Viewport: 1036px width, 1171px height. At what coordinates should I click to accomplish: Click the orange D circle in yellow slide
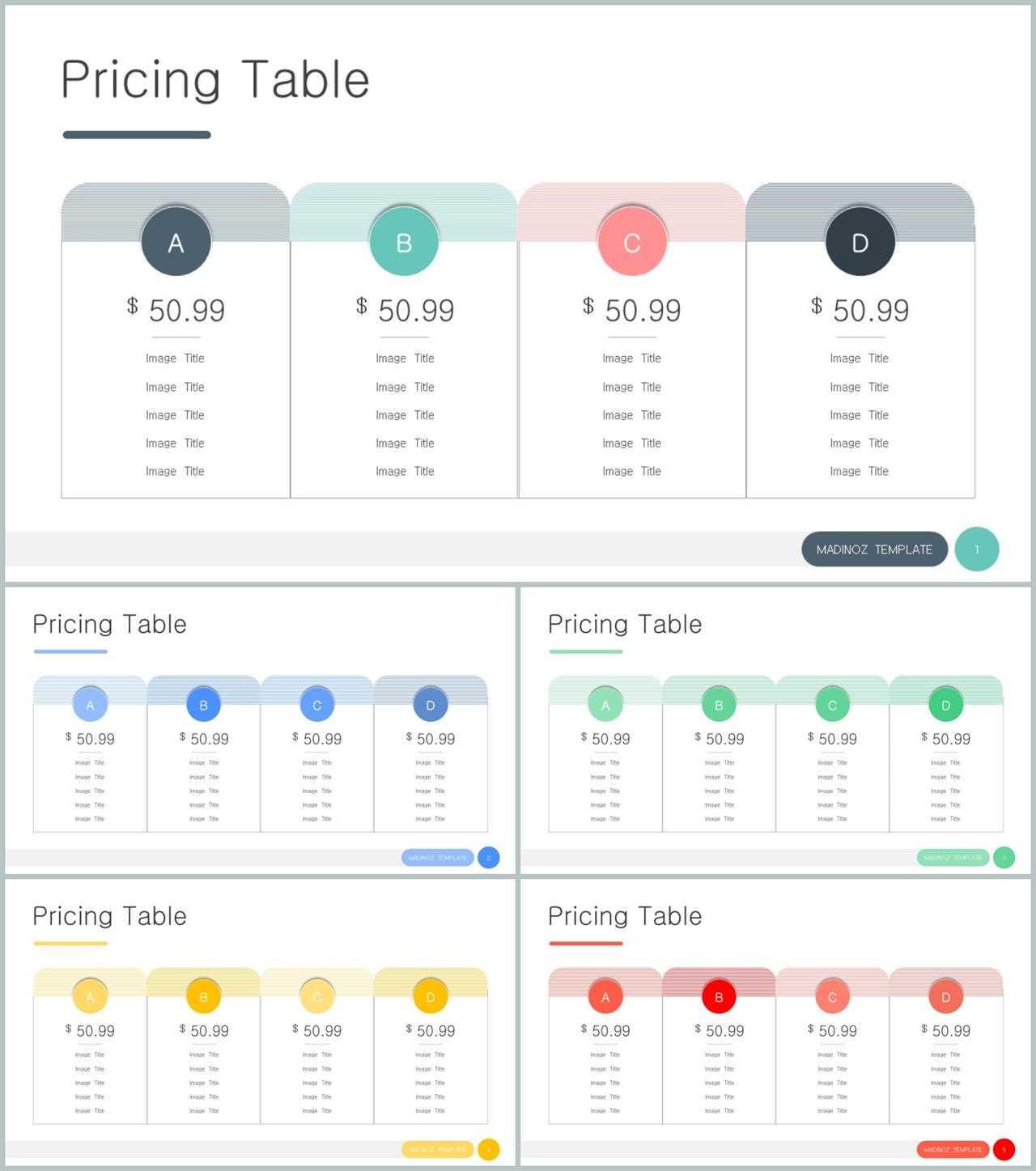tap(430, 997)
